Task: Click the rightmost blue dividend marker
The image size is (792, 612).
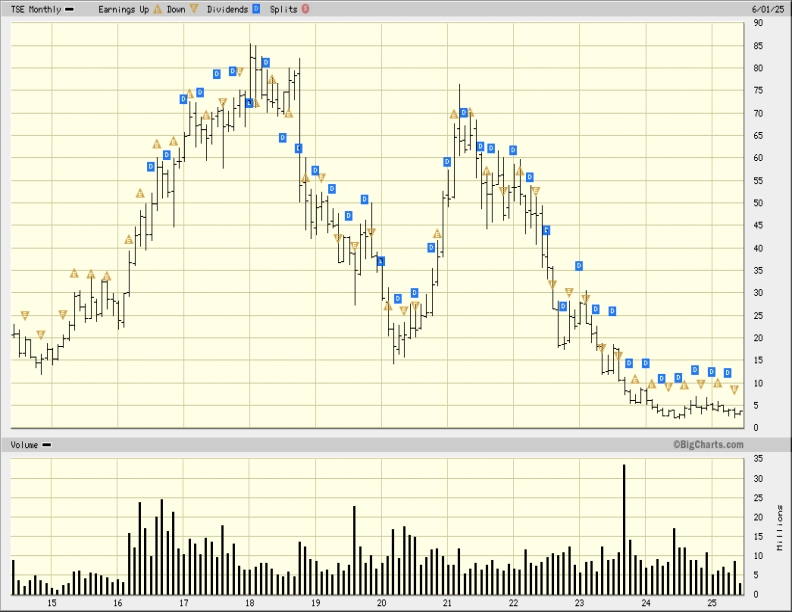Action: [728, 373]
